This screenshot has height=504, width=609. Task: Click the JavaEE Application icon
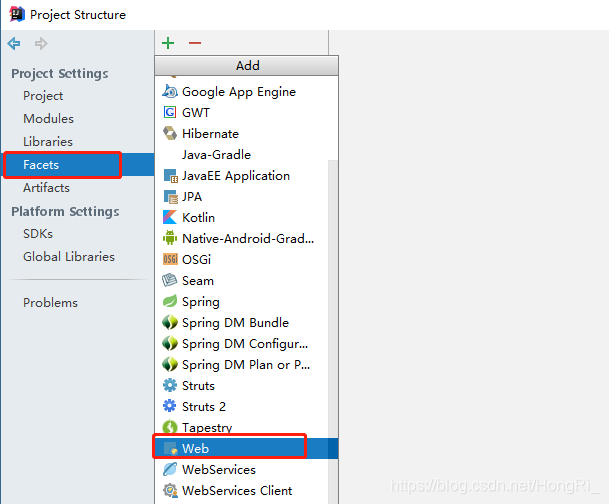[x=171, y=176]
